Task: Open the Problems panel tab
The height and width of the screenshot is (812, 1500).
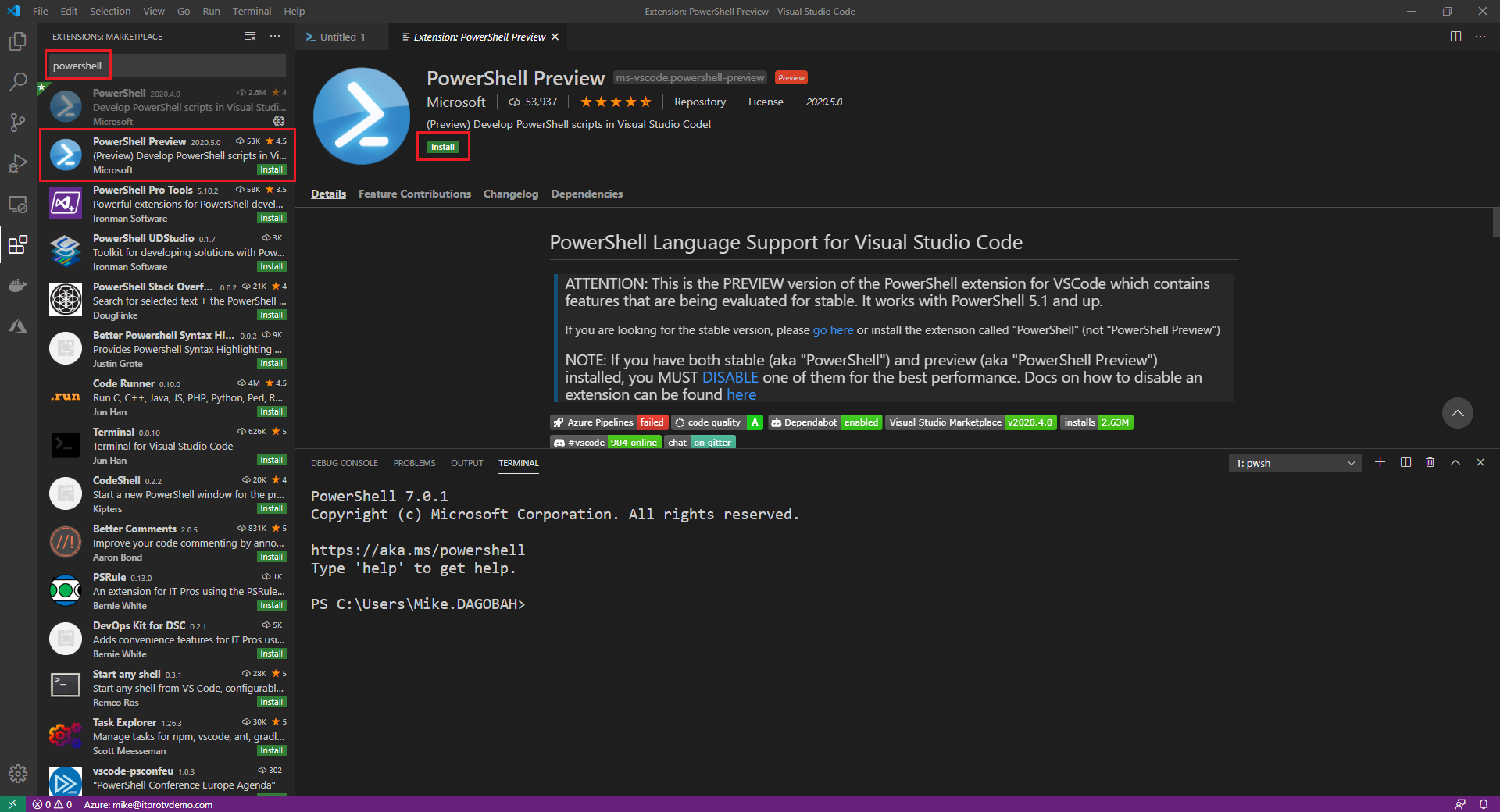Action: pyautogui.click(x=414, y=463)
